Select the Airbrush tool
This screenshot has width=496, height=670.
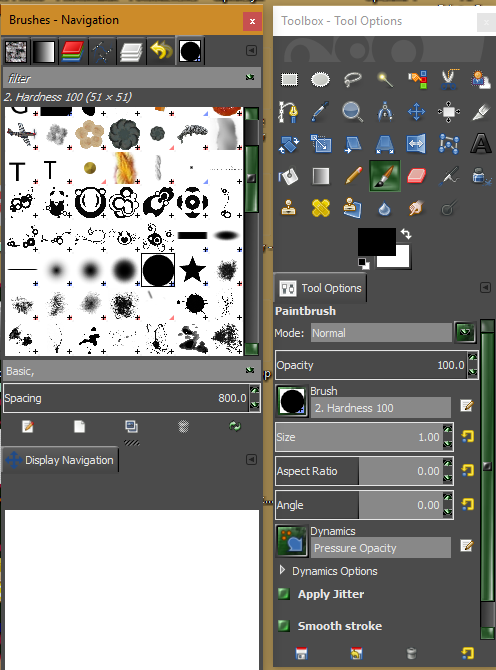[449, 176]
